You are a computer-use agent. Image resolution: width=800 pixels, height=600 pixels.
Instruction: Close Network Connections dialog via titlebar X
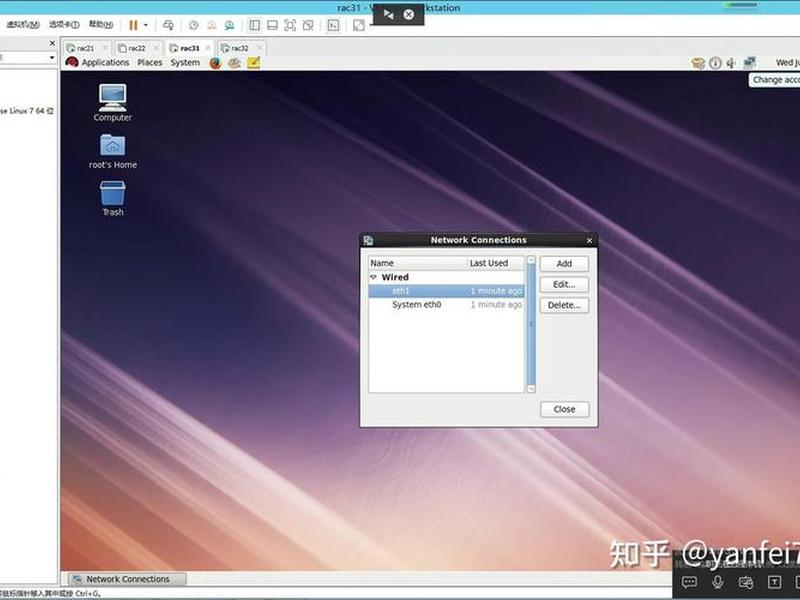click(589, 240)
